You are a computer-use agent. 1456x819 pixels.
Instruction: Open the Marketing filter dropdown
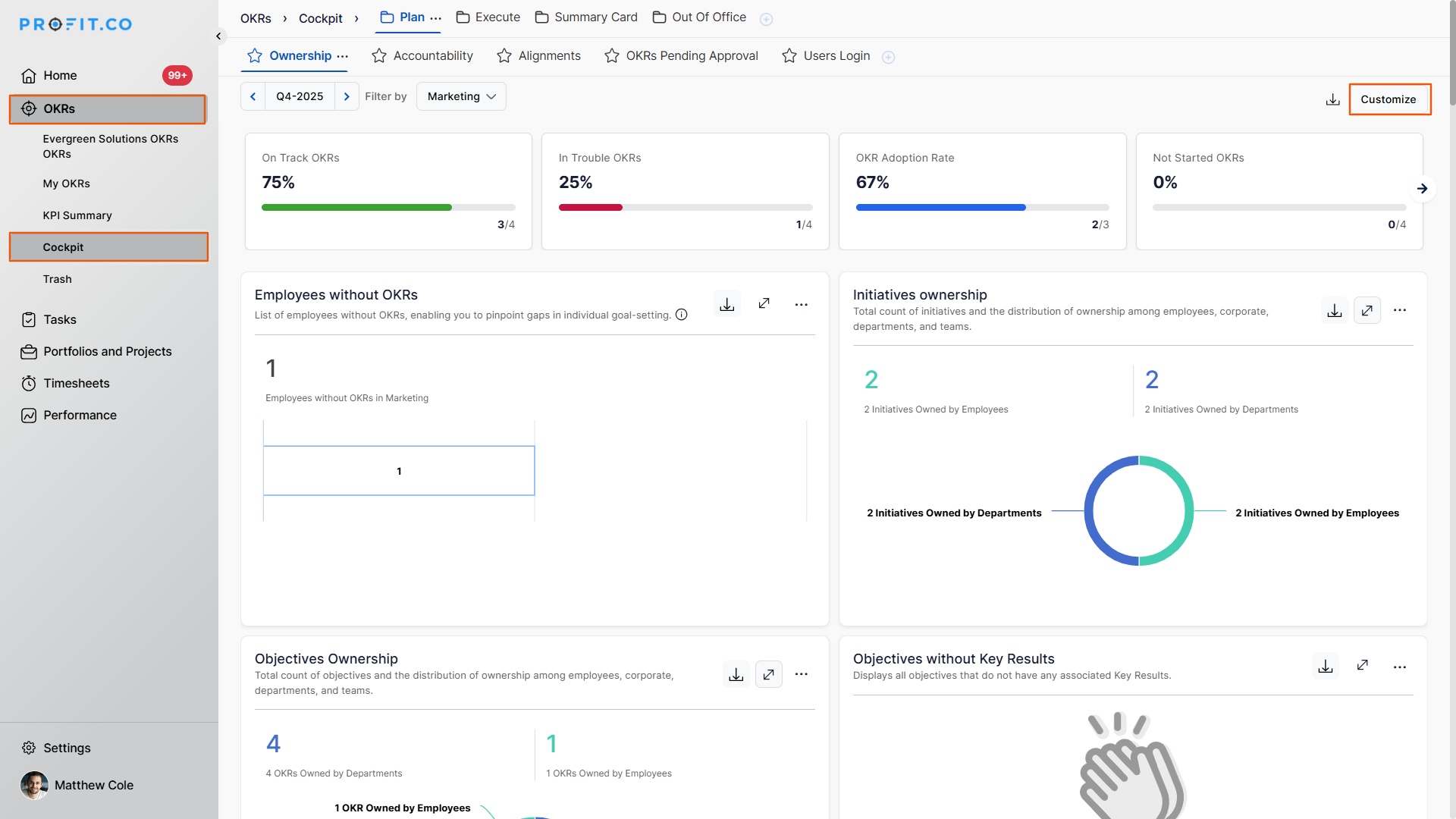460,96
